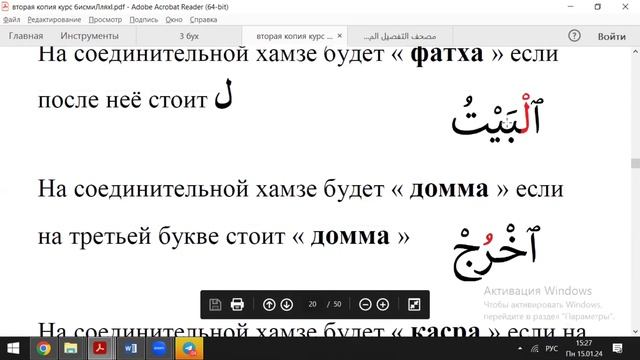Image resolution: width=640 pixels, height=360 pixels.
Task: Click the save icon in floating toolbar
Action: (x=215, y=304)
